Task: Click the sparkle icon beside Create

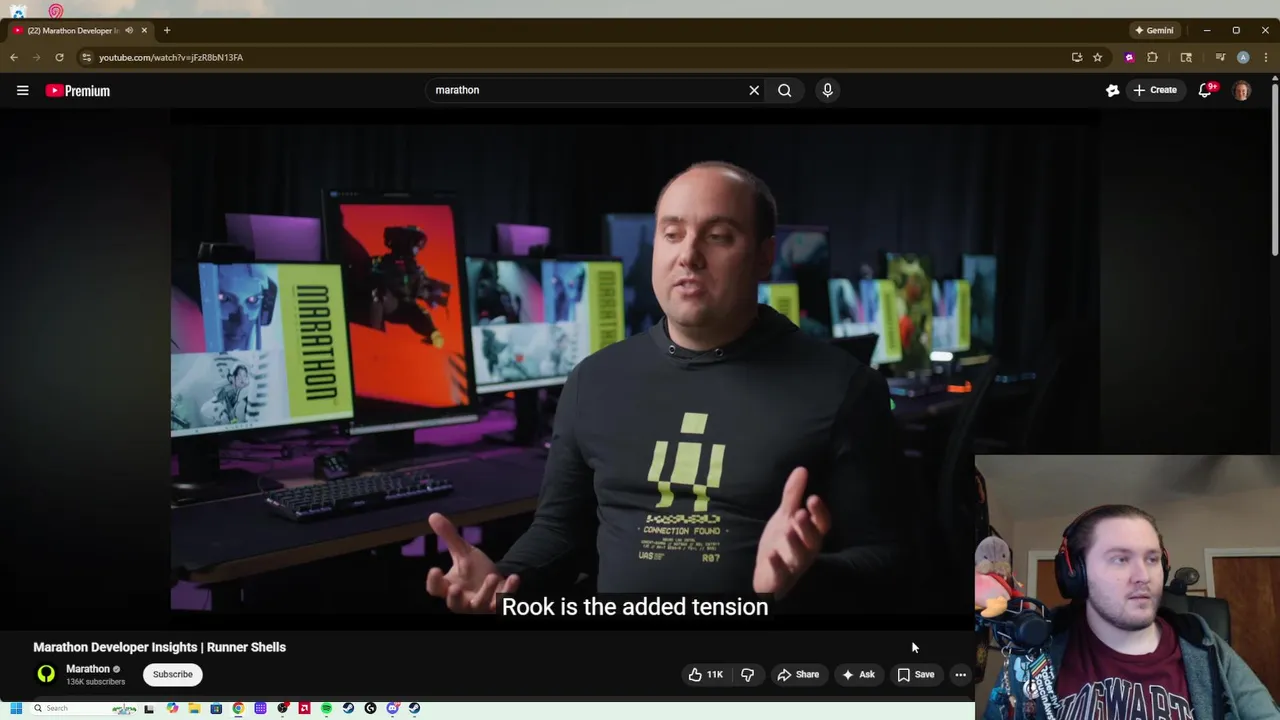Action: click(1113, 90)
